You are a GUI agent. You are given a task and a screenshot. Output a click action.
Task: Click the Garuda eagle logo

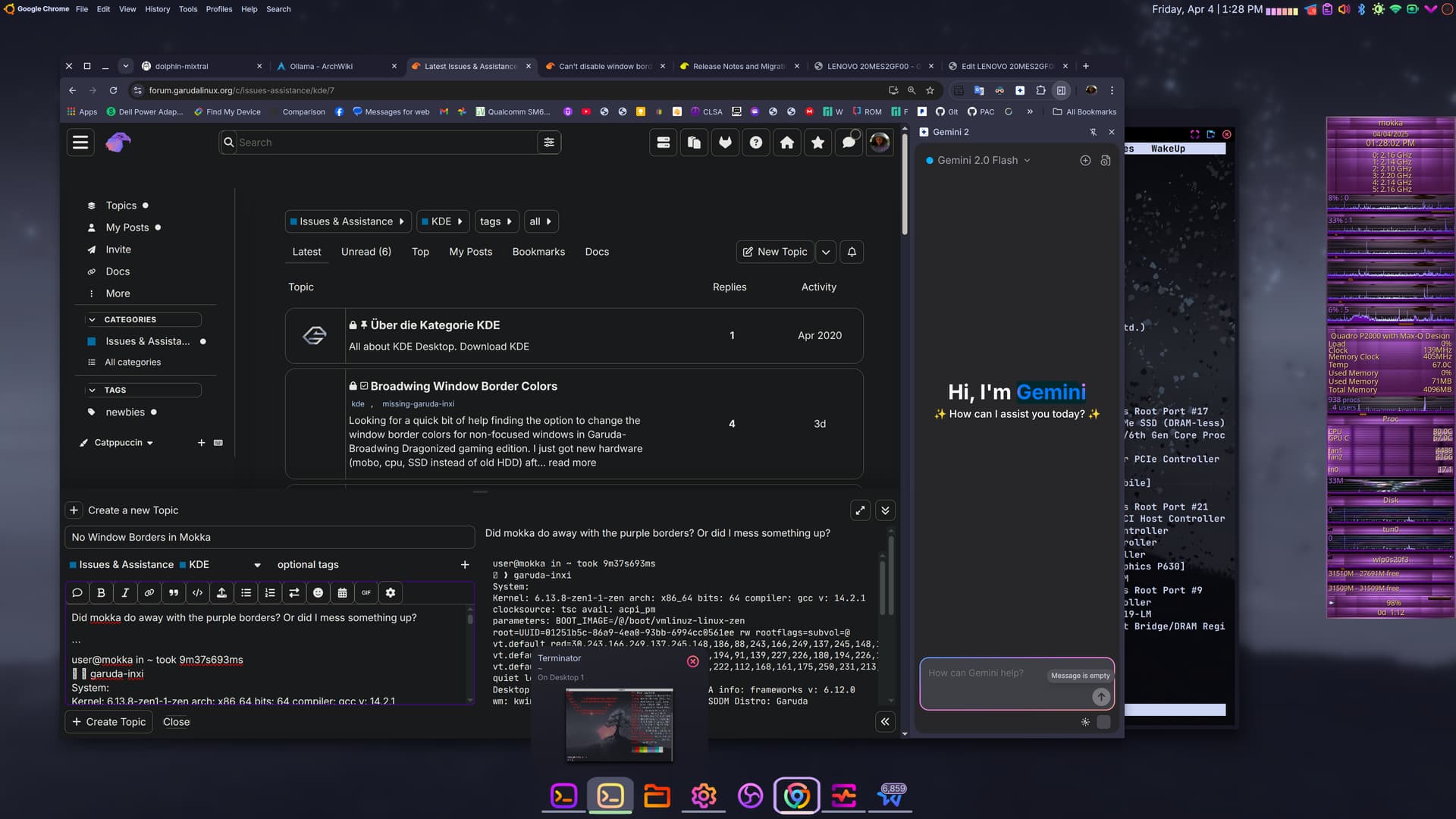118,143
